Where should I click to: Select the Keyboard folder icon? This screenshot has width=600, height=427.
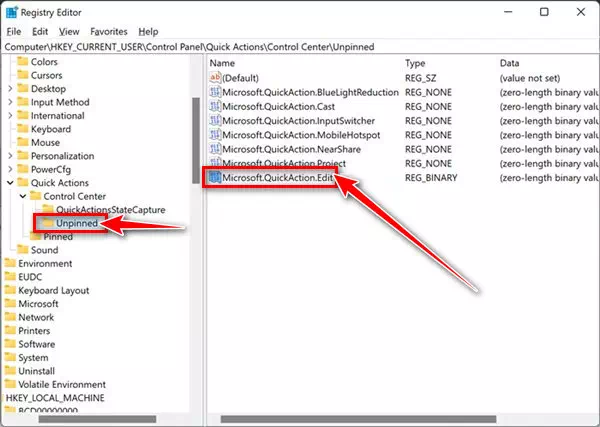23,129
